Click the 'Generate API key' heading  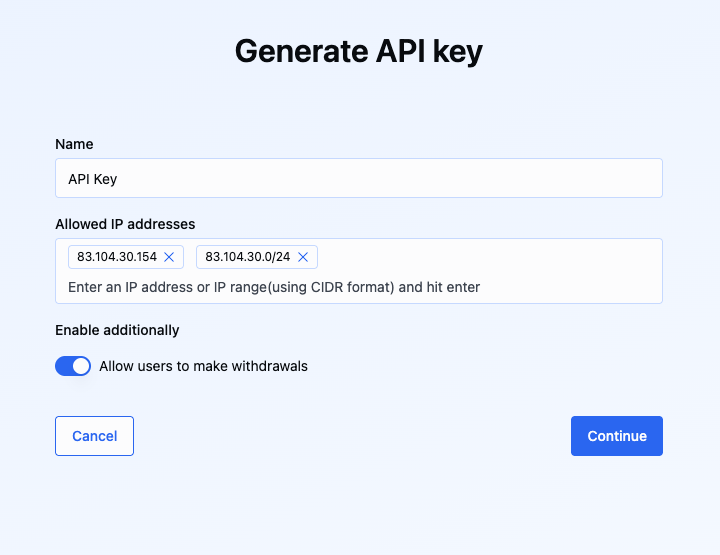tap(358, 52)
